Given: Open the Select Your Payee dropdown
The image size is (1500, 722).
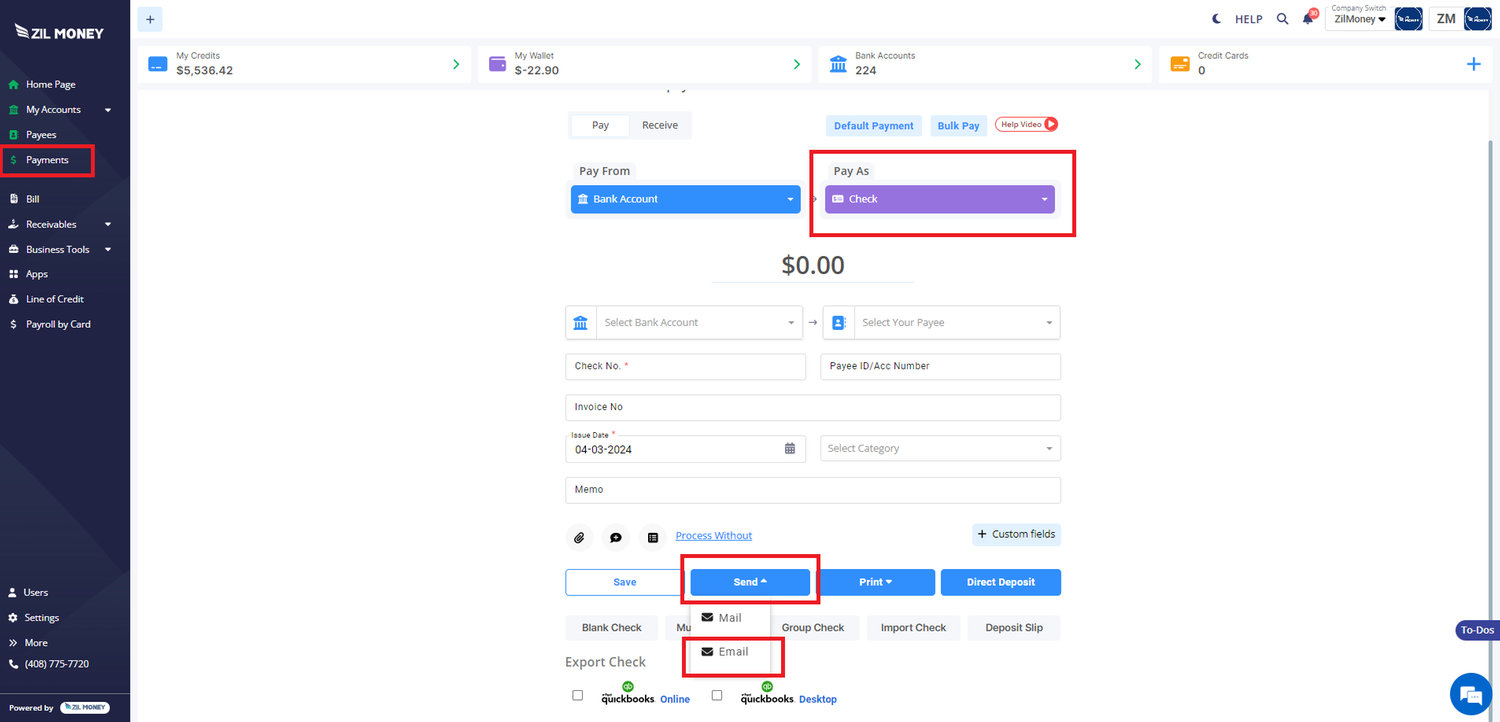Looking at the screenshot, I should pos(956,322).
